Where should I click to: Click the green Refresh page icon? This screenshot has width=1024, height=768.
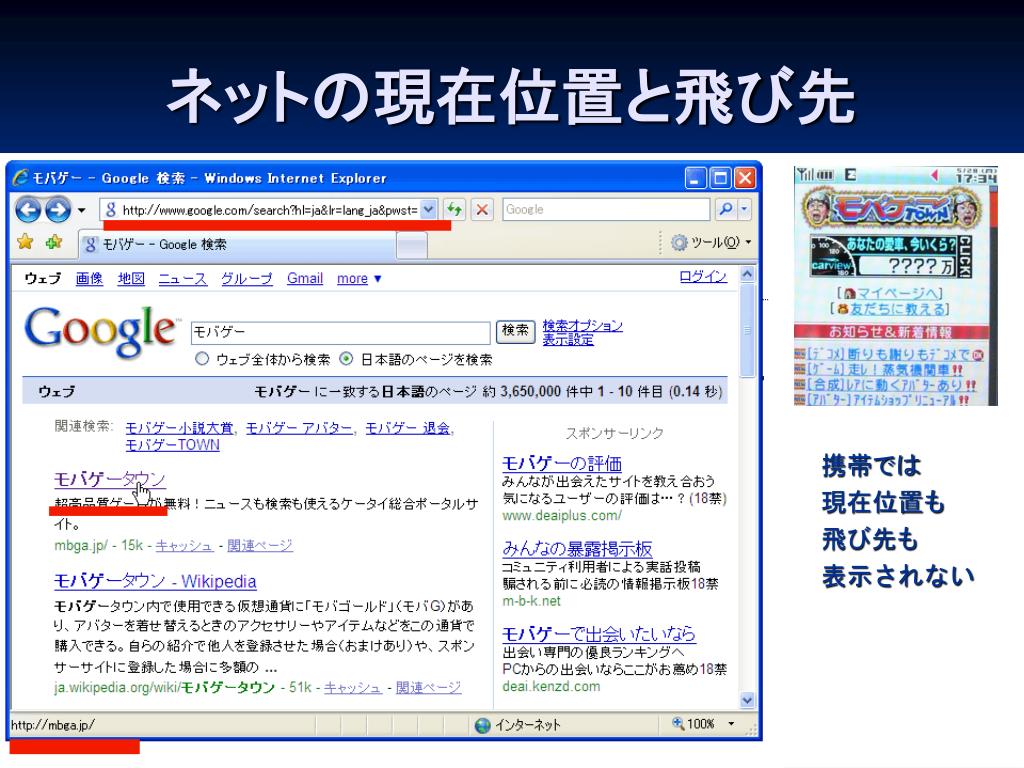(454, 210)
